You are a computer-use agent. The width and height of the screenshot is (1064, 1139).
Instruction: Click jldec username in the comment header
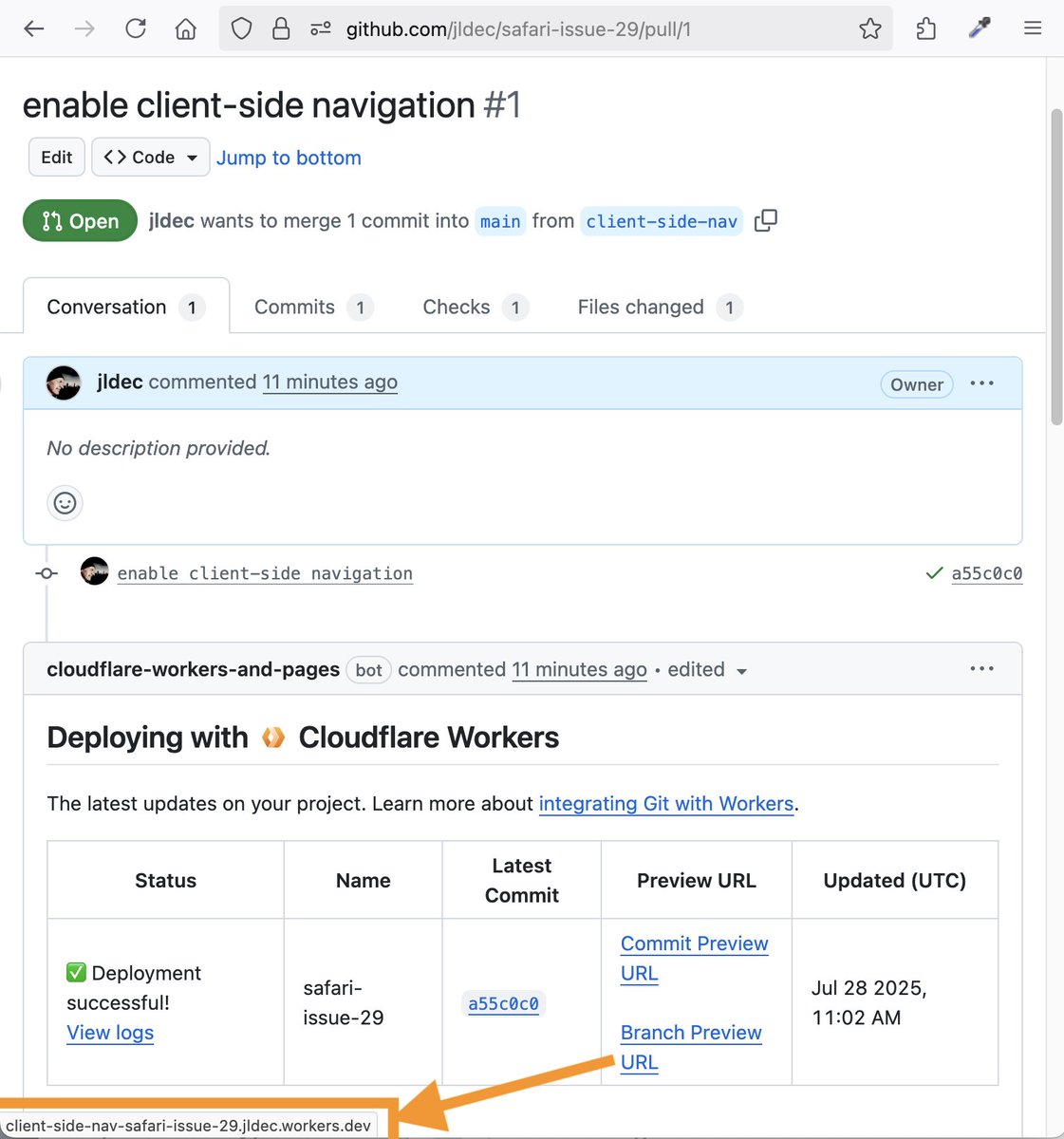coord(120,382)
